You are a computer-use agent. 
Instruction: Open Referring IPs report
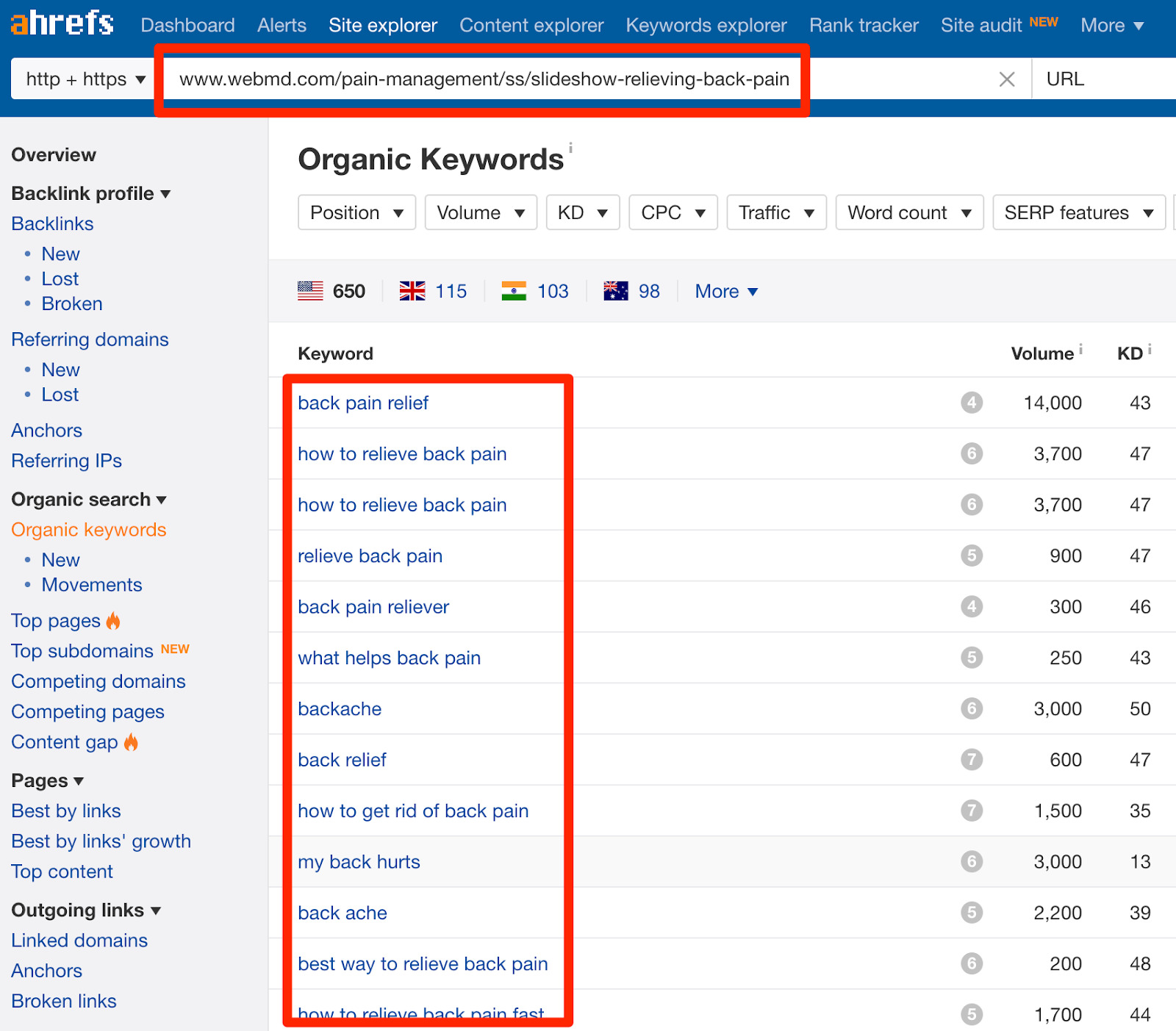tap(66, 461)
